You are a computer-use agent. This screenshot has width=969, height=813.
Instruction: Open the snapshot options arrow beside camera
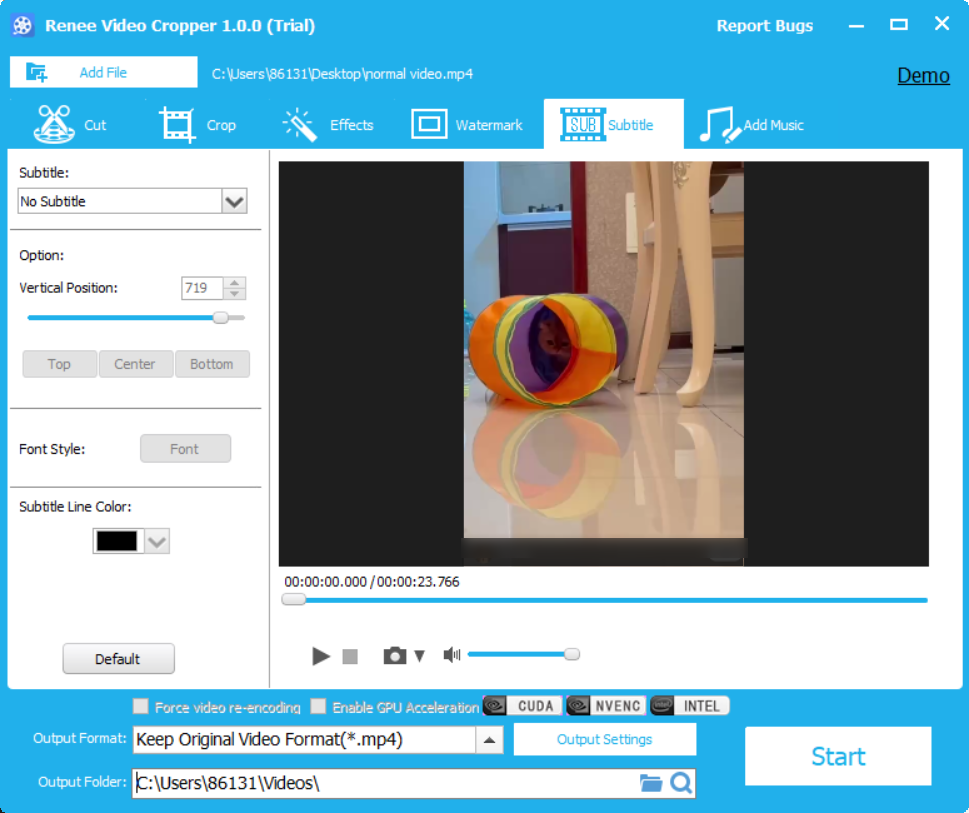[420, 656]
